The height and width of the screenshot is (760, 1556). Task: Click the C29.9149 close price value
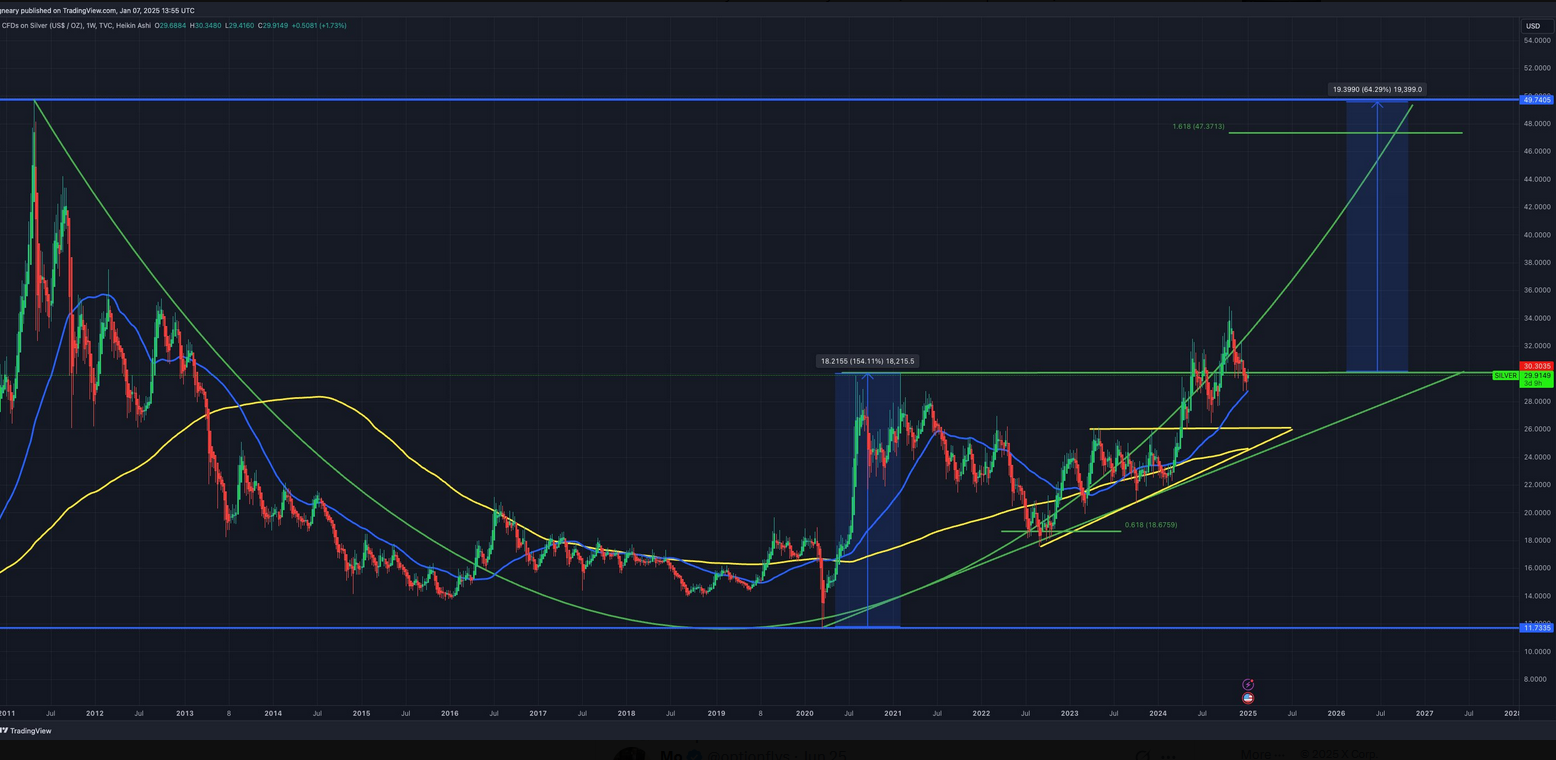point(271,25)
